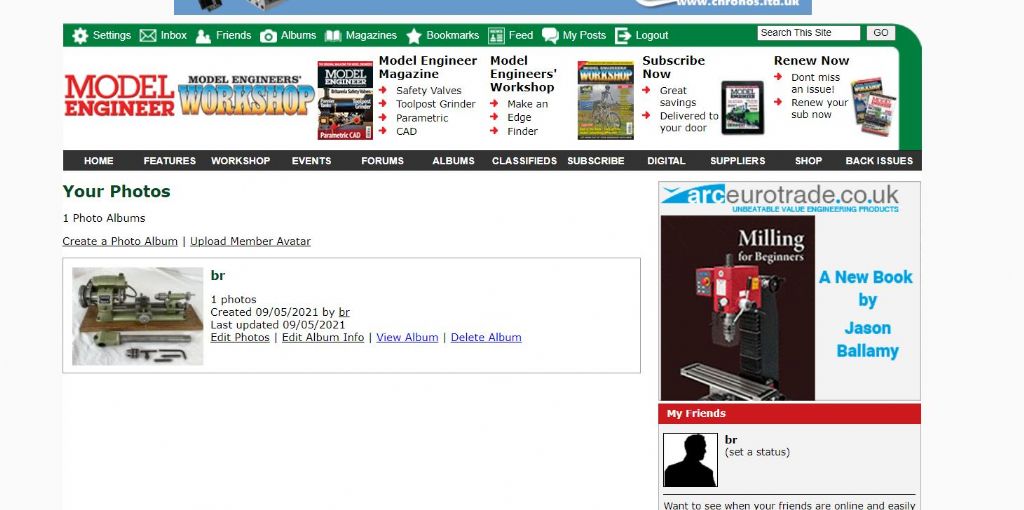Open the SHOP menu item

pyautogui.click(x=808, y=161)
